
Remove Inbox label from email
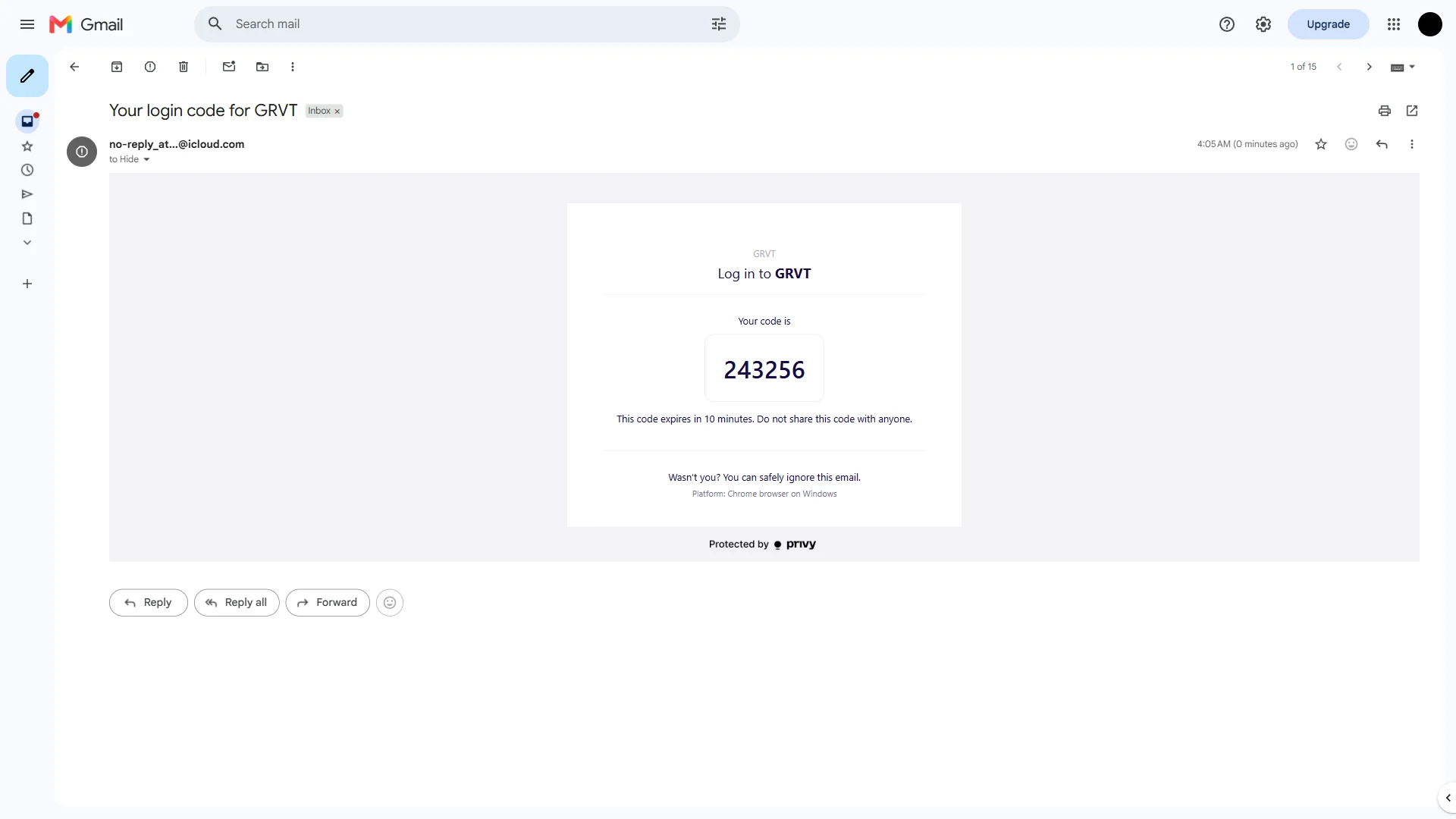pyautogui.click(x=337, y=111)
